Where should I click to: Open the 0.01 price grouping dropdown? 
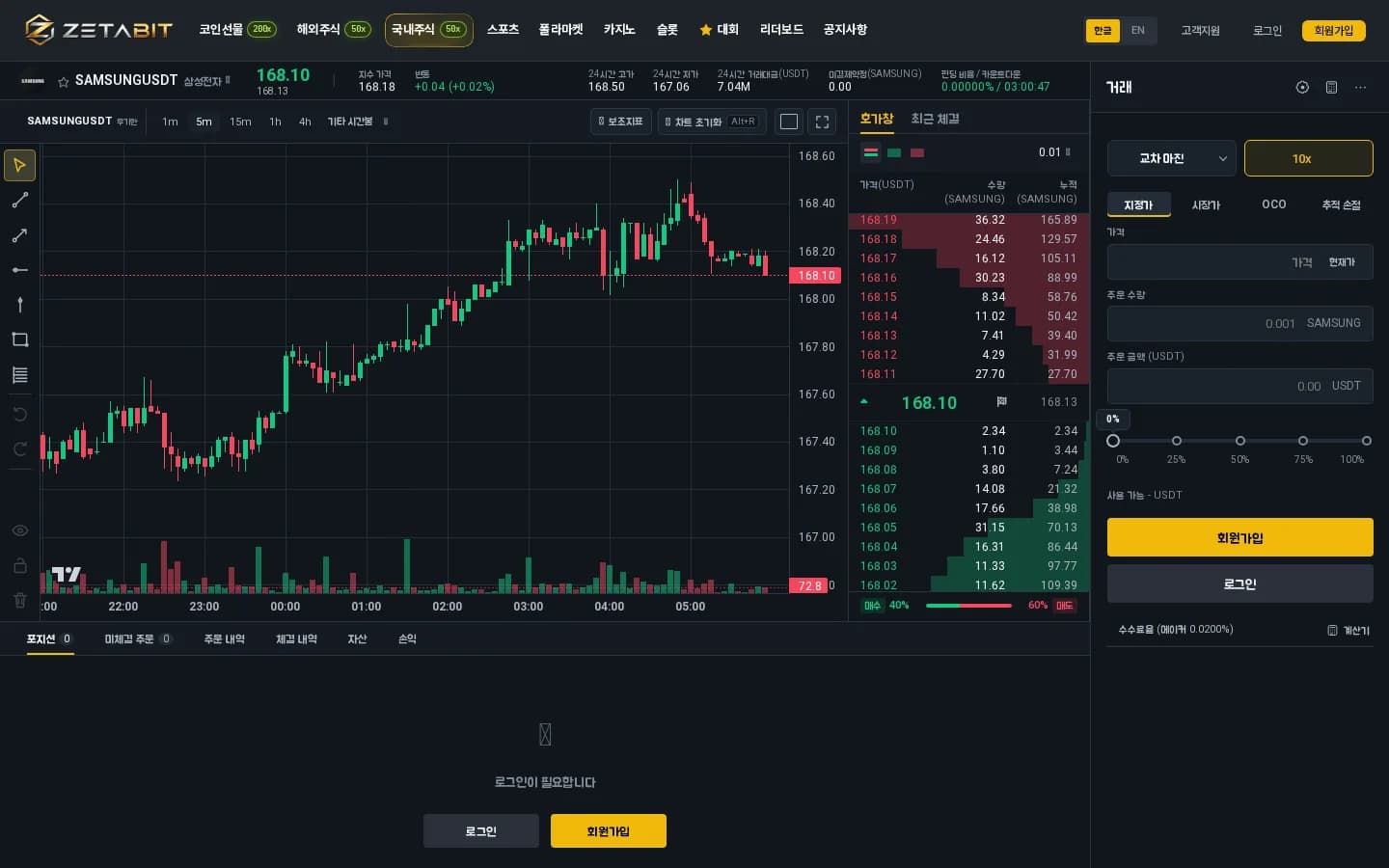click(1054, 152)
